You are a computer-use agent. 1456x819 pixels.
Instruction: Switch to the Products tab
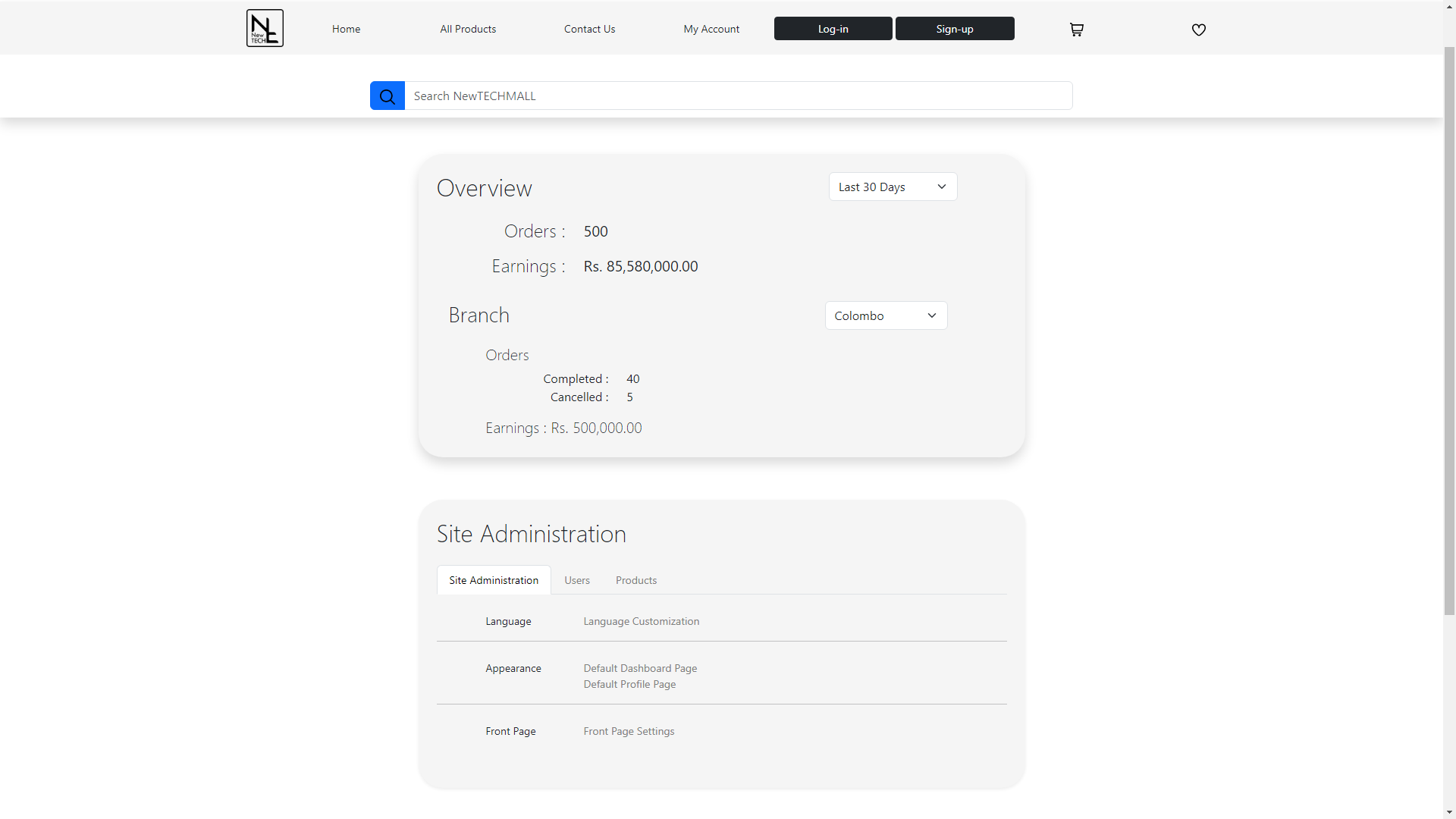635,580
